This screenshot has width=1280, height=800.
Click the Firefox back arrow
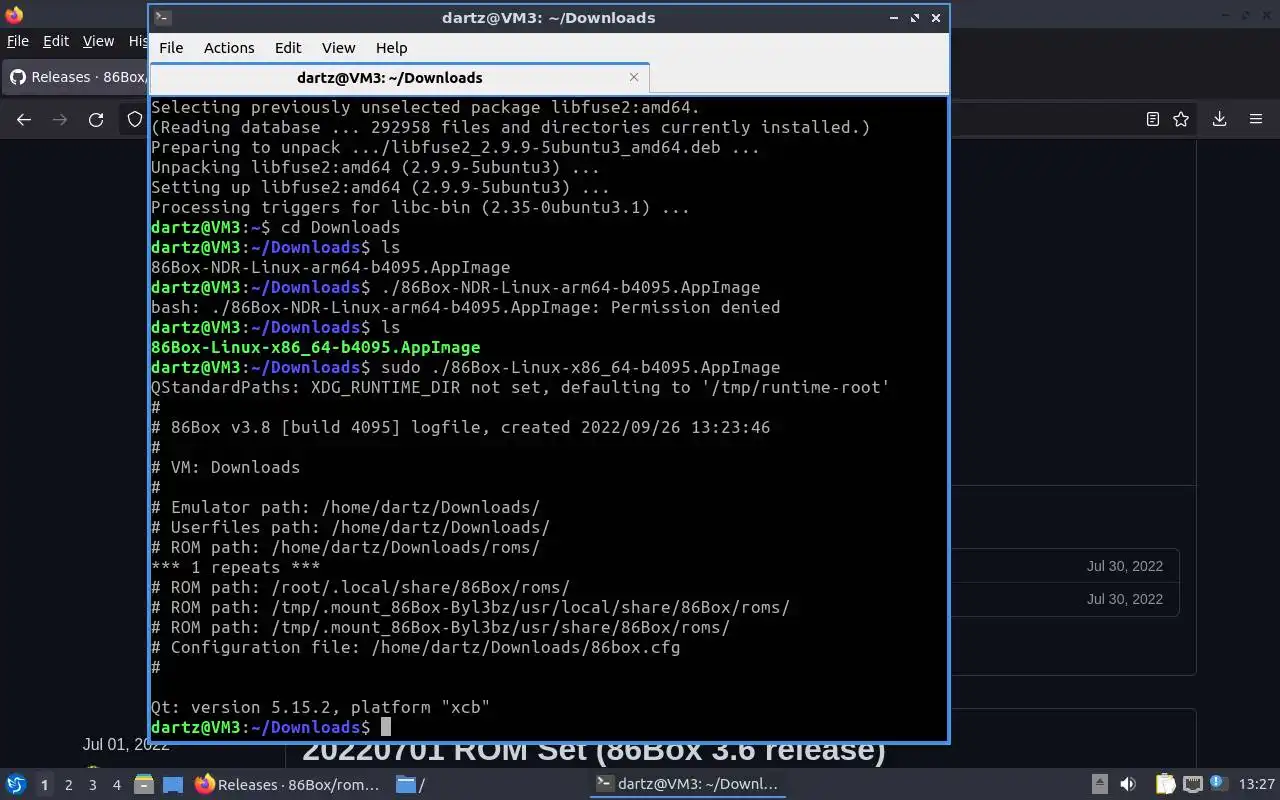[24, 120]
